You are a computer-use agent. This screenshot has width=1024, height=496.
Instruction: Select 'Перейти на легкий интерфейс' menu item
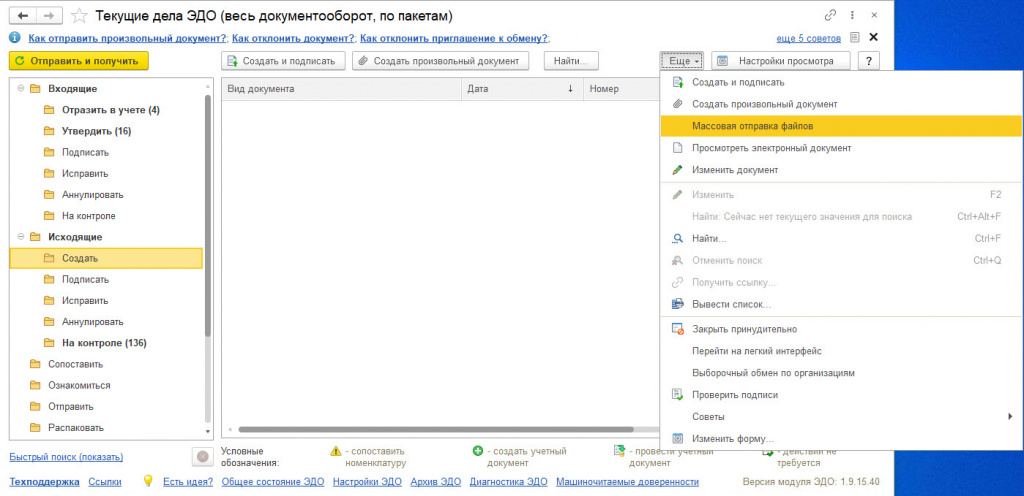(841, 351)
